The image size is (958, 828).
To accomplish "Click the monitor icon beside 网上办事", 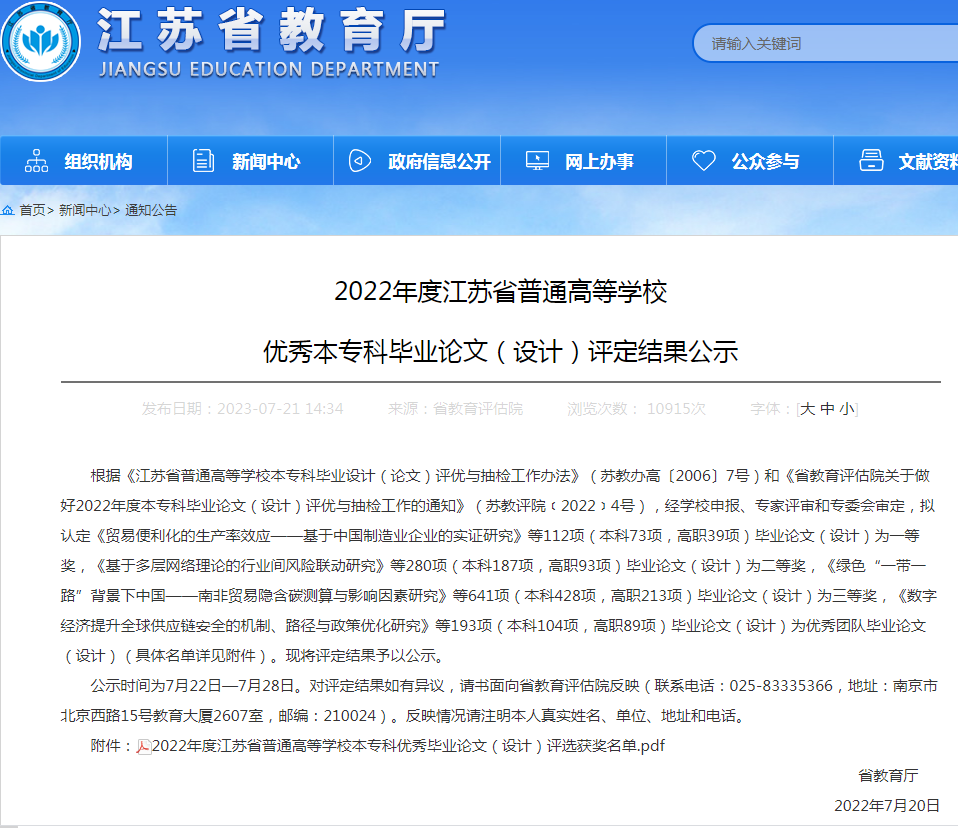I will tap(537, 161).
